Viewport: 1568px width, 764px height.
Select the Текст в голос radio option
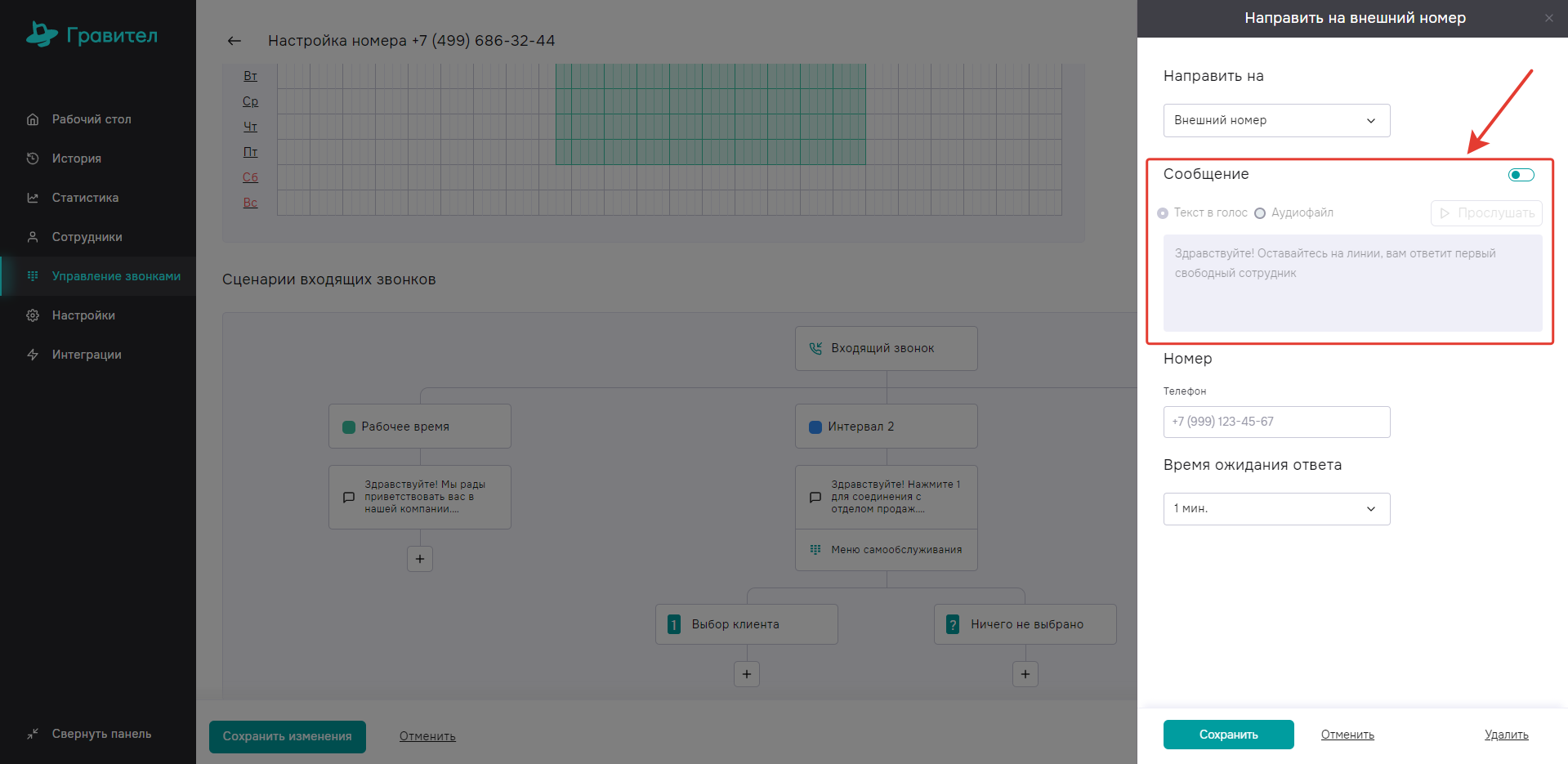point(1163,213)
